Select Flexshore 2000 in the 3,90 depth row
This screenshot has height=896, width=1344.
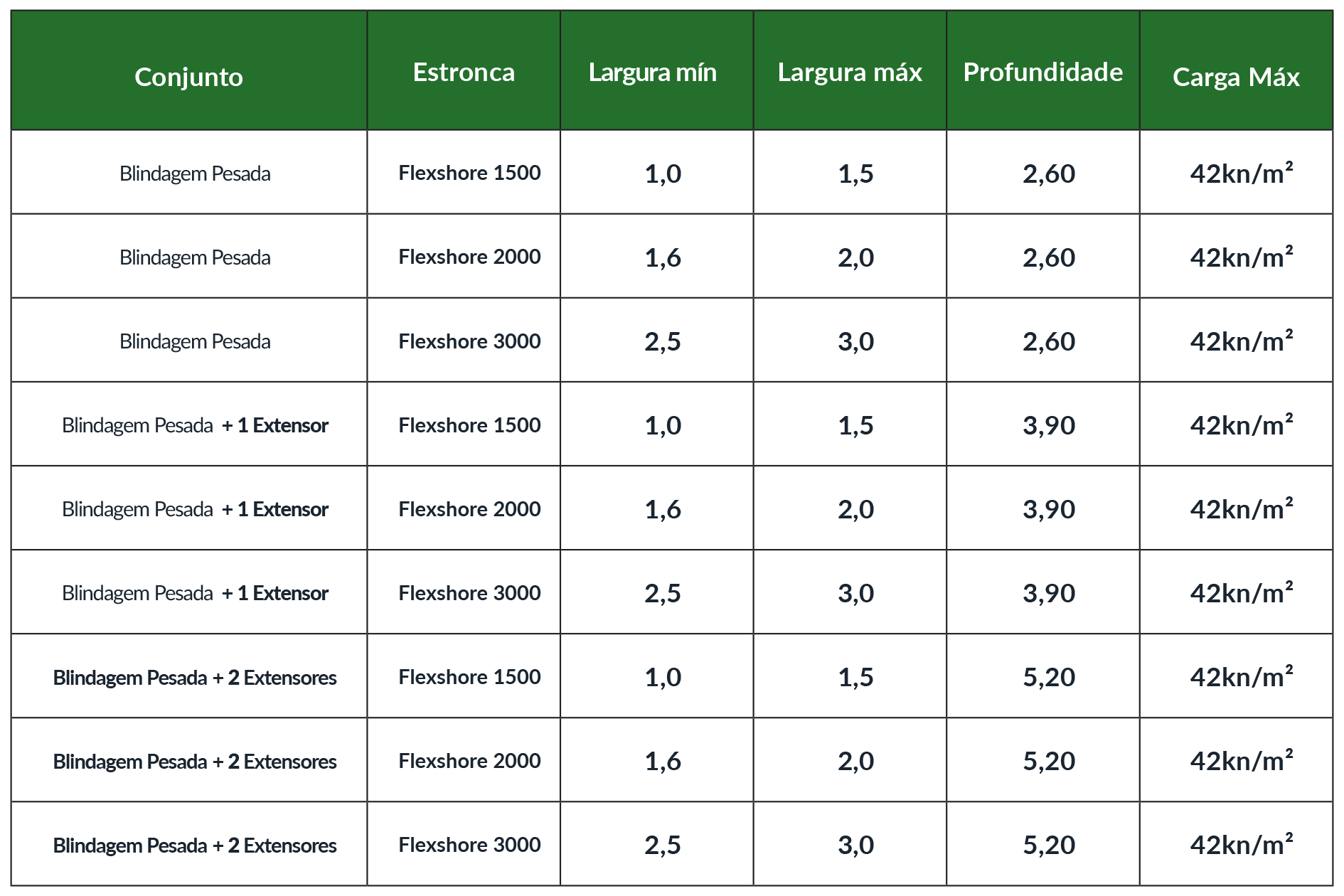tap(469, 509)
